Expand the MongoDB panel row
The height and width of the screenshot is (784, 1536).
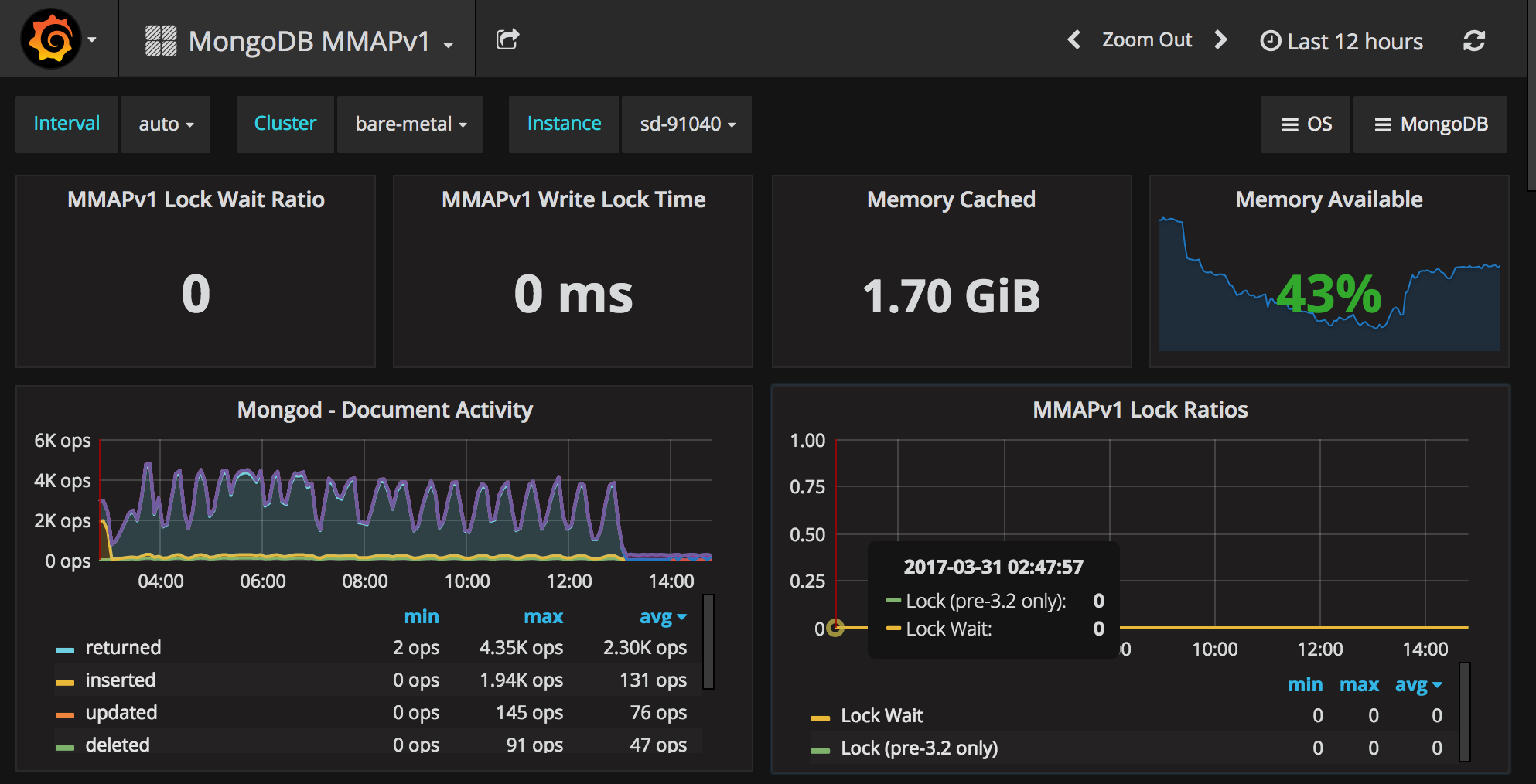point(1429,124)
